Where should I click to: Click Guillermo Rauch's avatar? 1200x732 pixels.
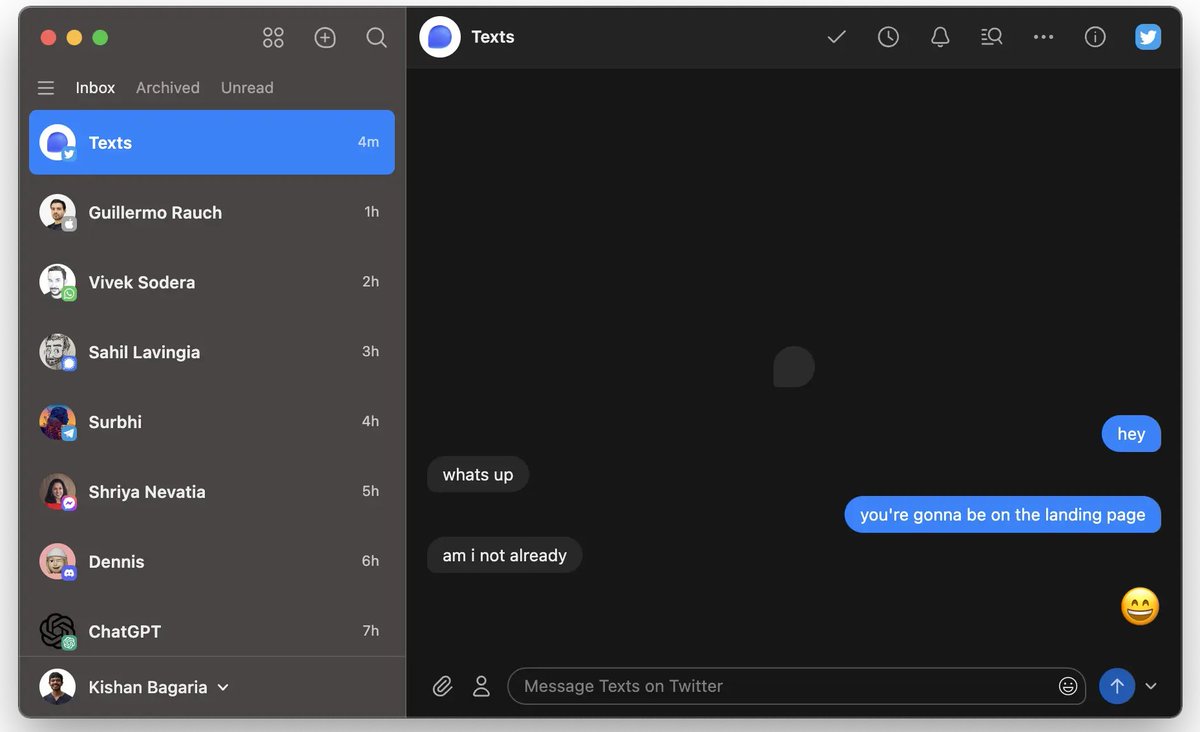[x=57, y=212]
